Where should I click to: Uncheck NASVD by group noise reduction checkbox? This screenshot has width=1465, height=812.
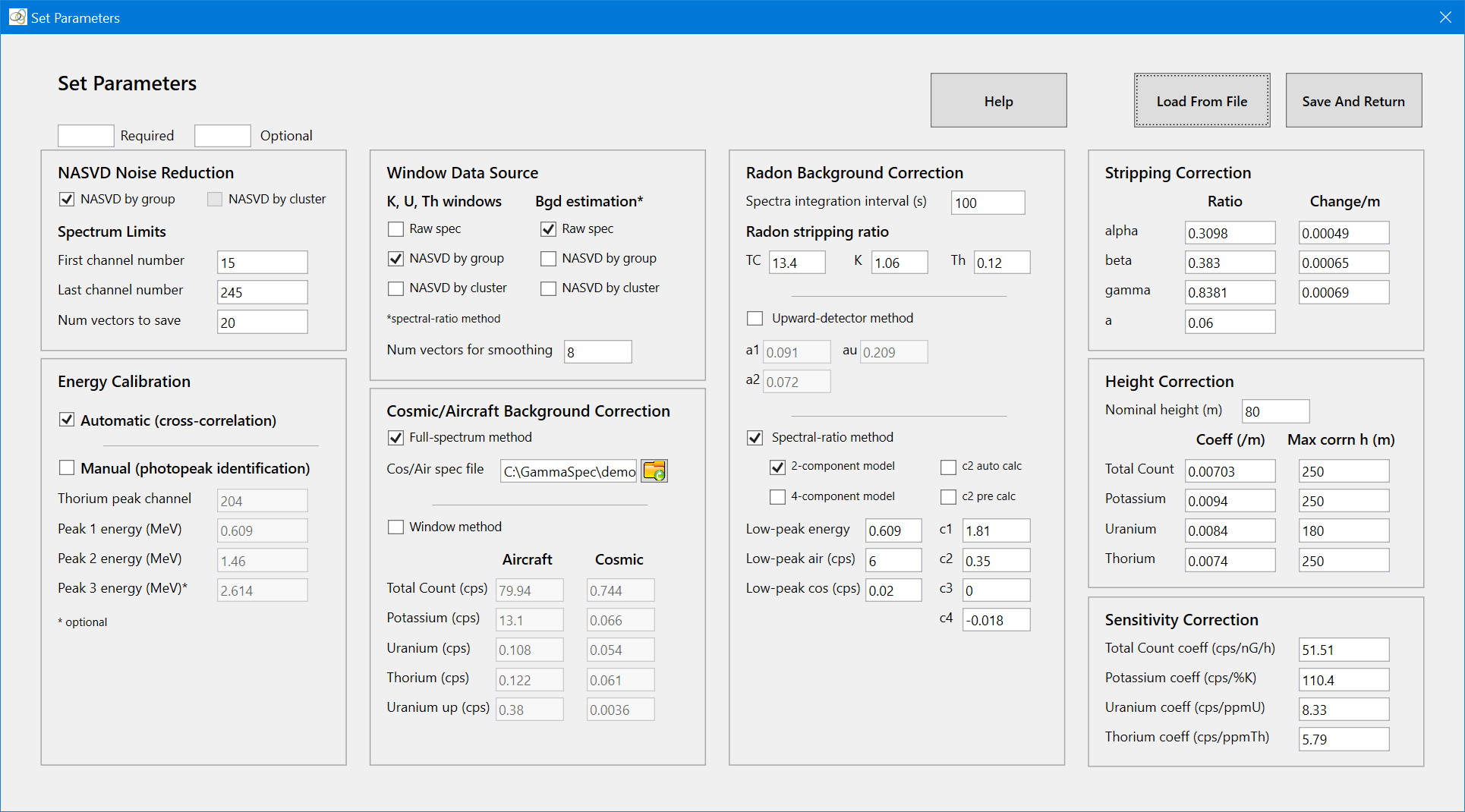click(x=67, y=200)
